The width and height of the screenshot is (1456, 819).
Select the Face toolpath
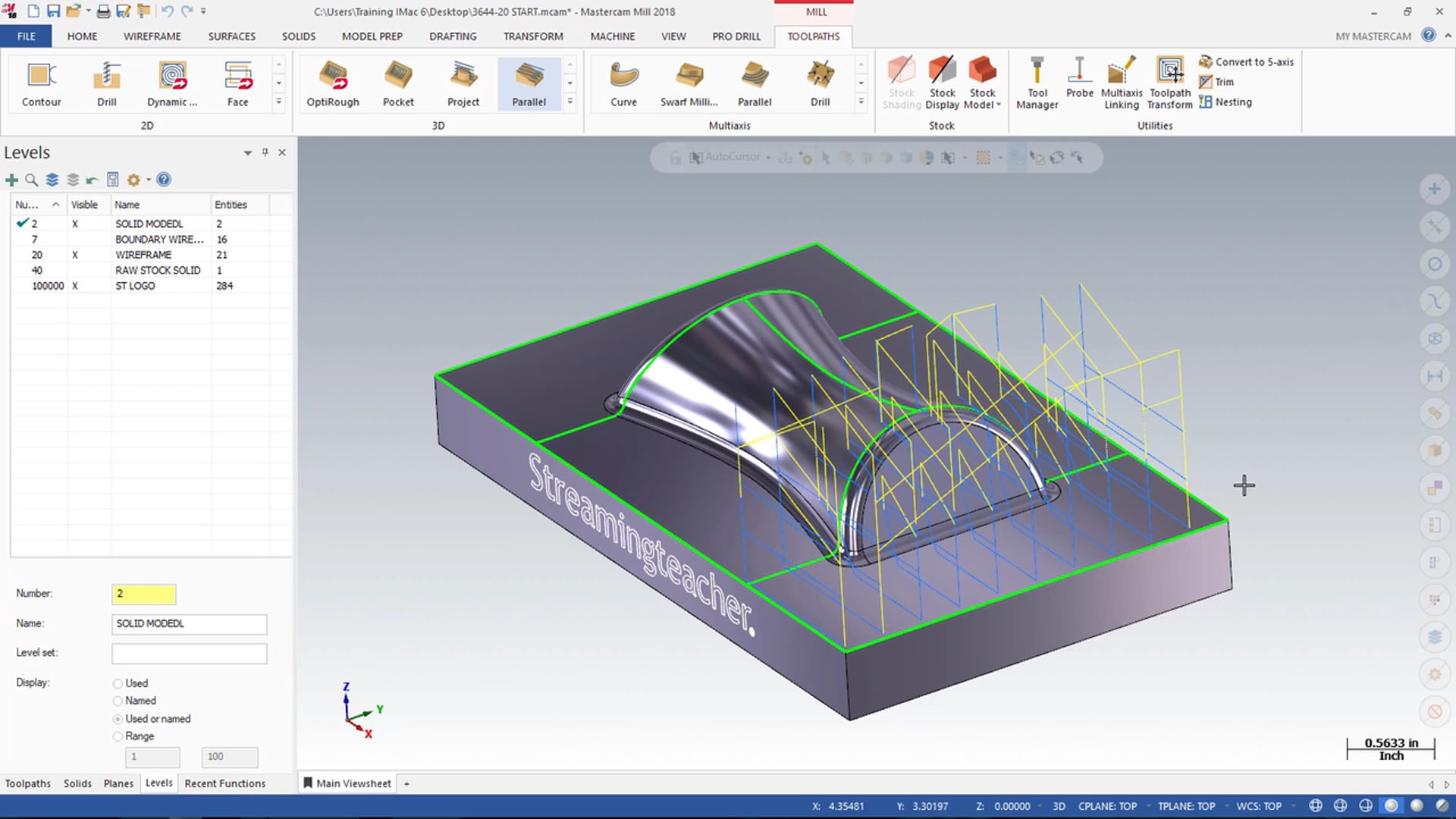click(x=237, y=84)
